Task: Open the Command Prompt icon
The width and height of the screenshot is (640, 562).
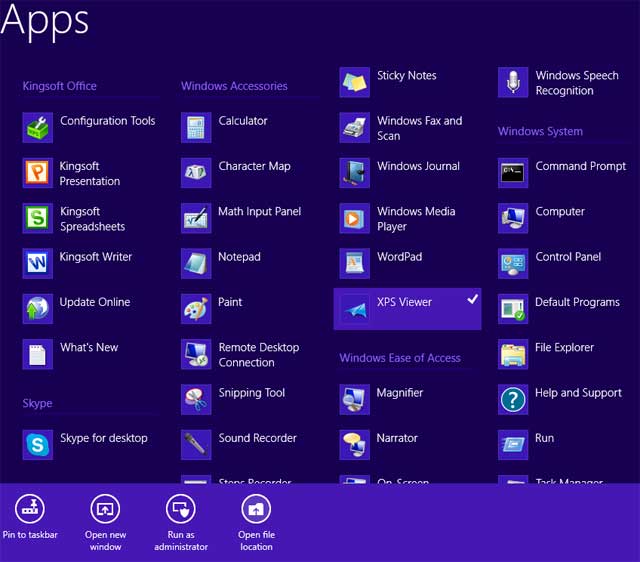Action: (513, 173)
